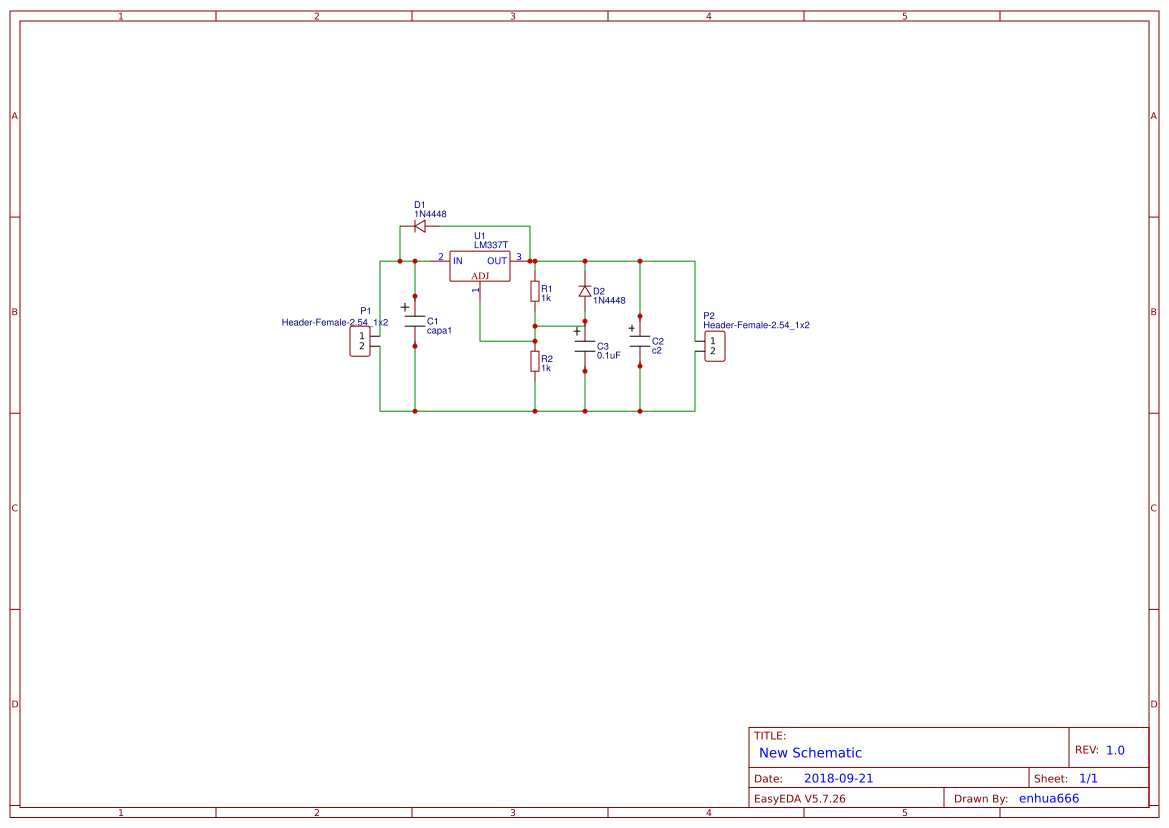
Task: Click the ADJ pin label on U1
Action: coord(478,273)
